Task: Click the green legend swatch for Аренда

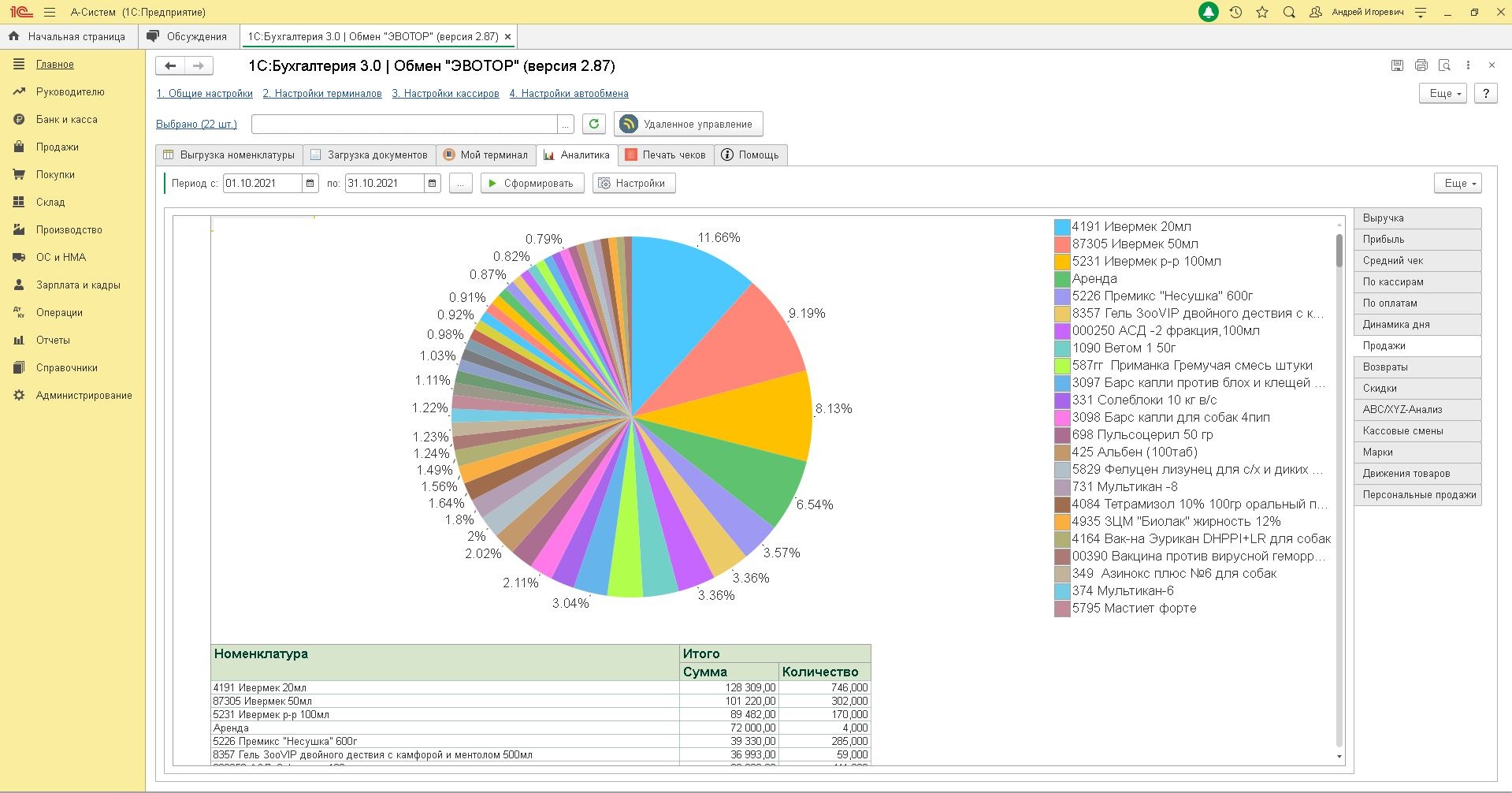Action: tap(1062, 279)
